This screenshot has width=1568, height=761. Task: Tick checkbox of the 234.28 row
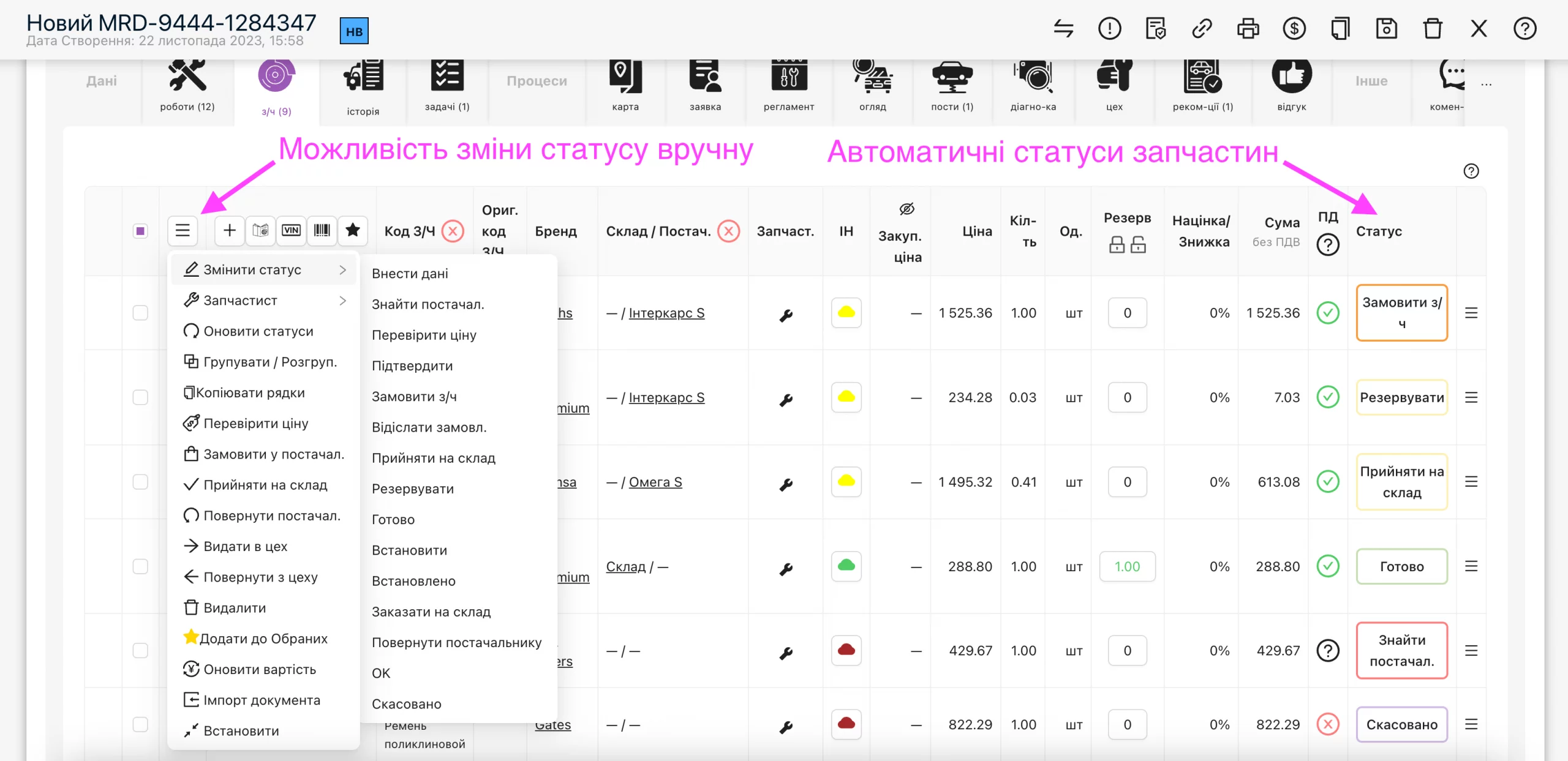(x=140, y=397)
